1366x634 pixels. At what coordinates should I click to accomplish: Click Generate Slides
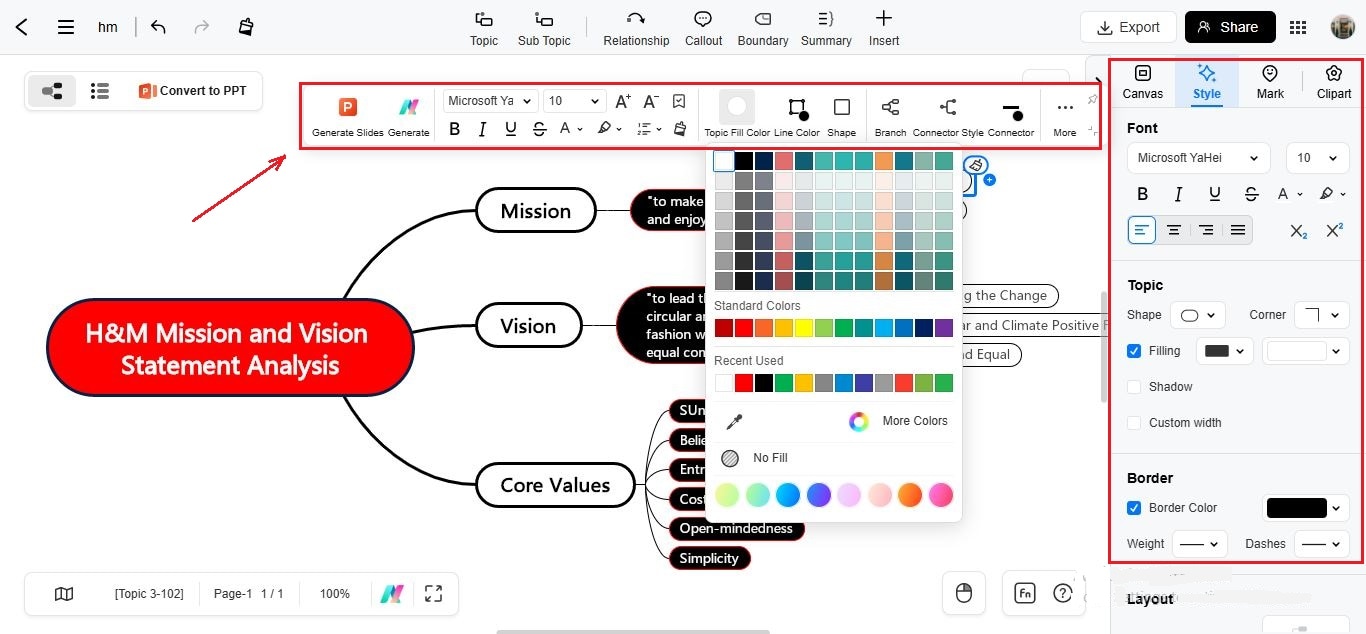[x=348, y=116]
